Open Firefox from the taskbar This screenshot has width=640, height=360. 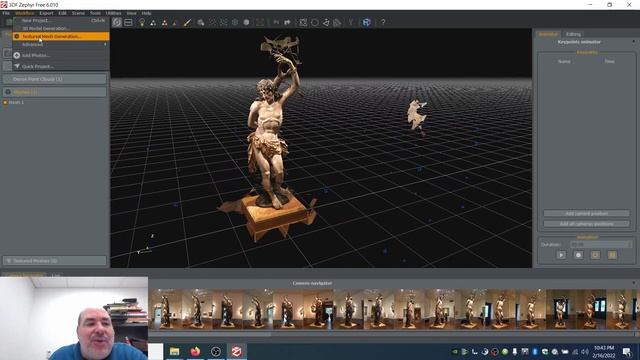(x=195, y=351)
